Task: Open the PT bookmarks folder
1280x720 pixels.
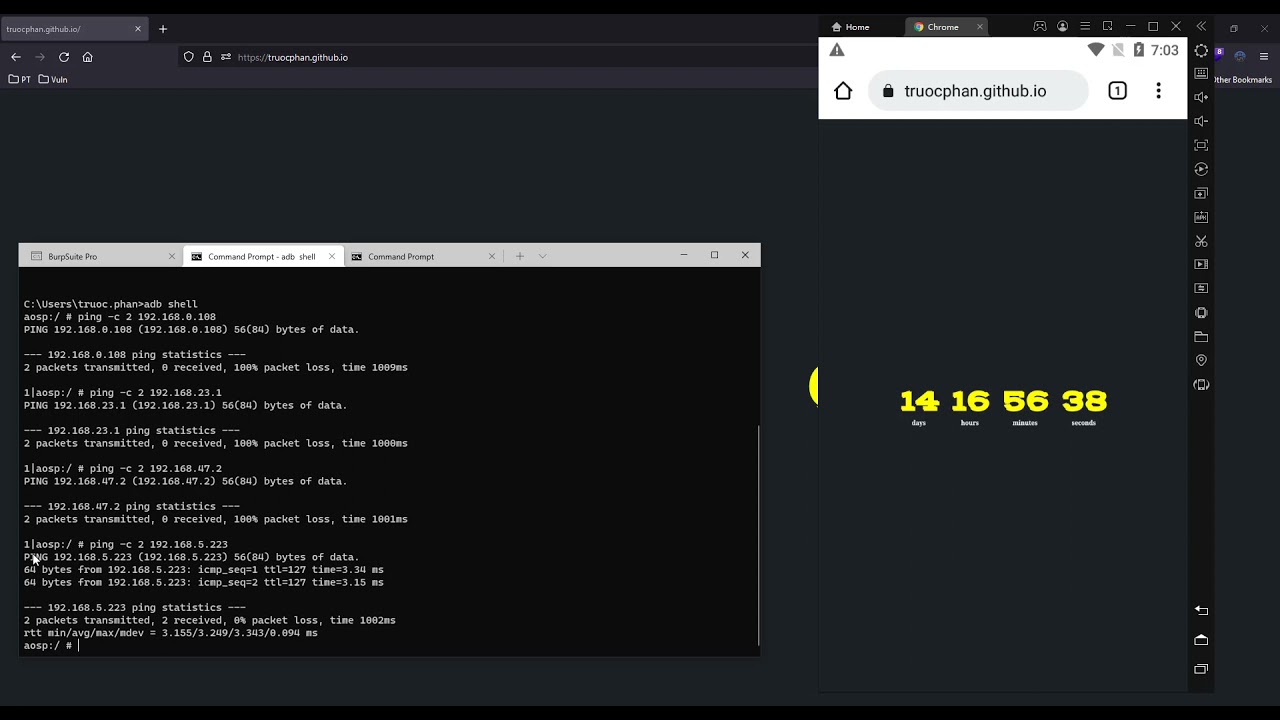Action: [20, 79]
